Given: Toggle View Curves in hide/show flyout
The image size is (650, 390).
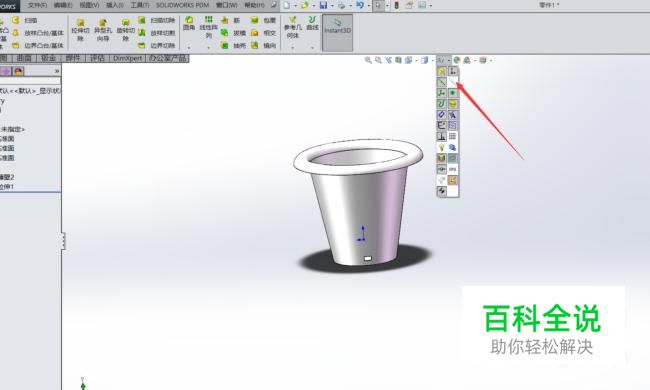Looking at the screenshot, I should coord(441,104).
